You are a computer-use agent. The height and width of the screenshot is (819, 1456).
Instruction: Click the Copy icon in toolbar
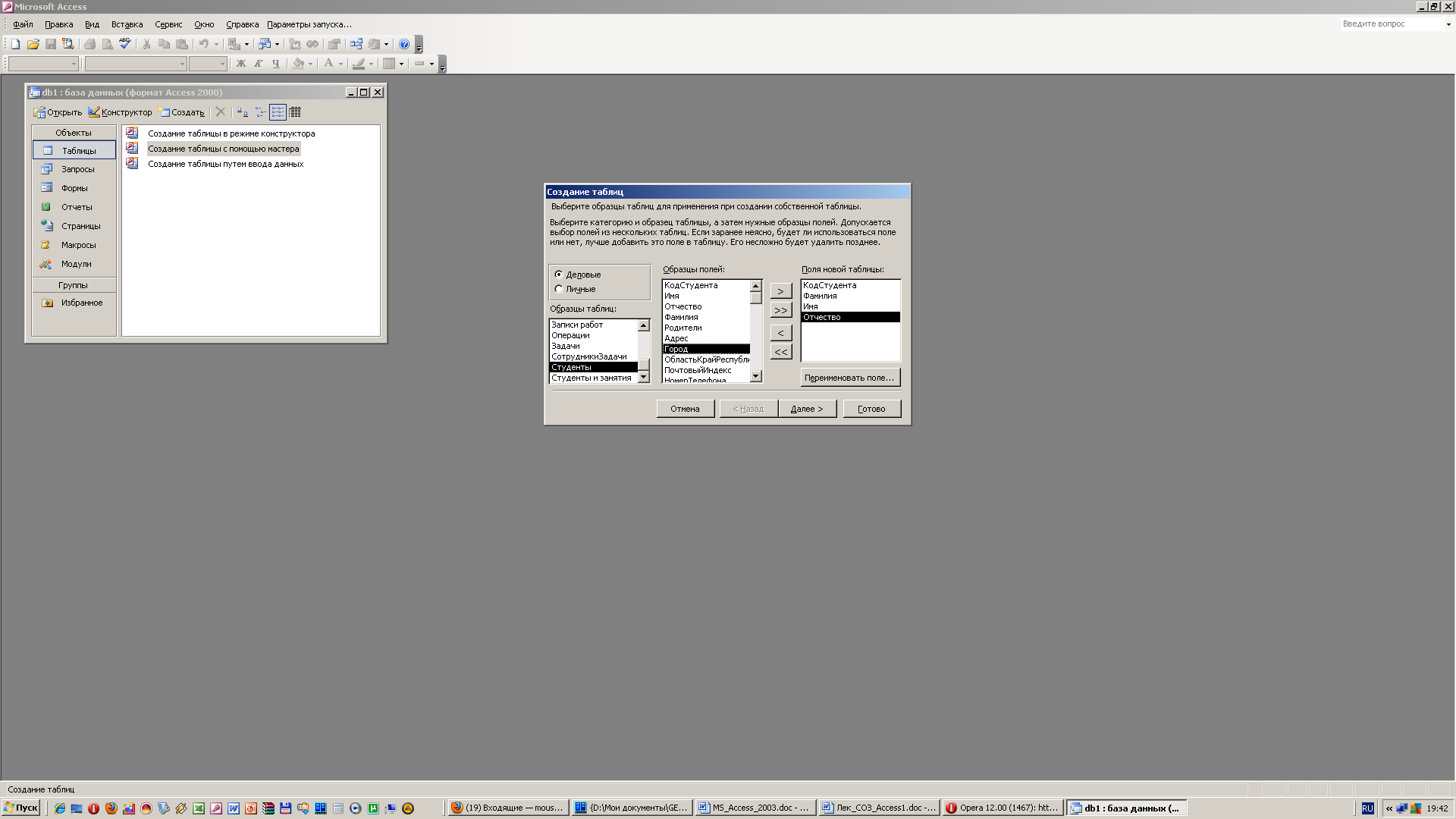tap(164, 44)
